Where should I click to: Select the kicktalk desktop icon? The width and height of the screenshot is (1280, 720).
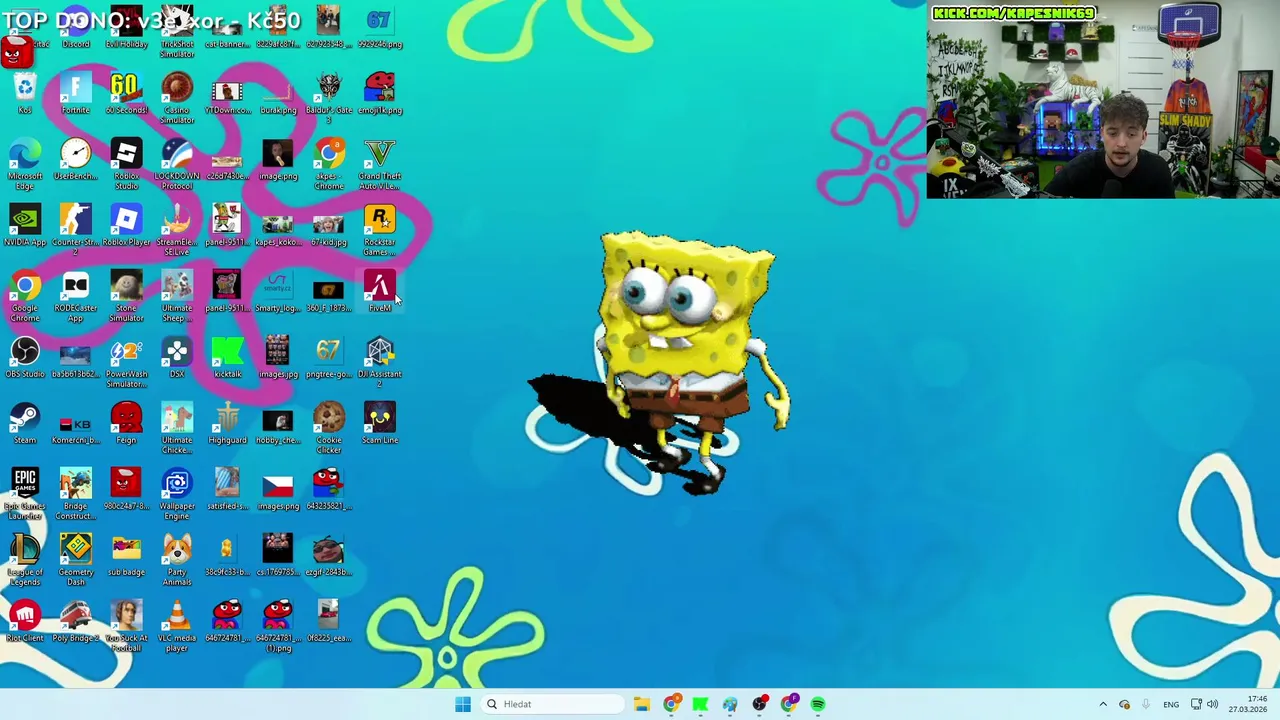point(227,357)
